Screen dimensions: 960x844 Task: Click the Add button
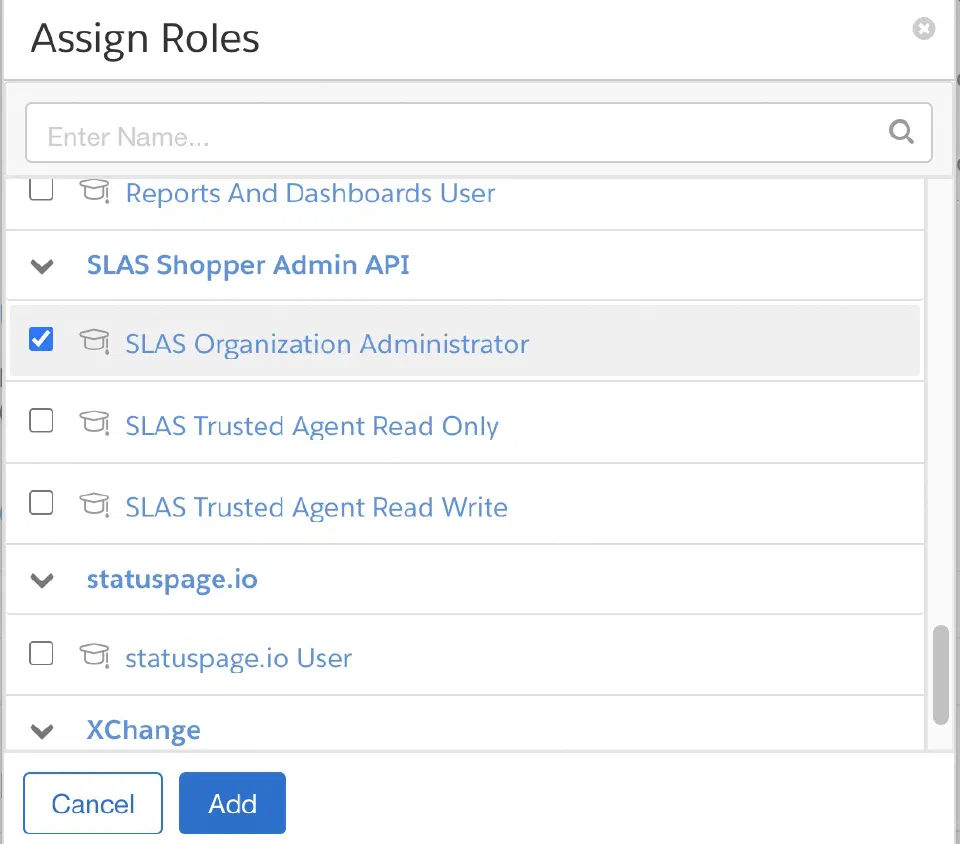[232, 803]
